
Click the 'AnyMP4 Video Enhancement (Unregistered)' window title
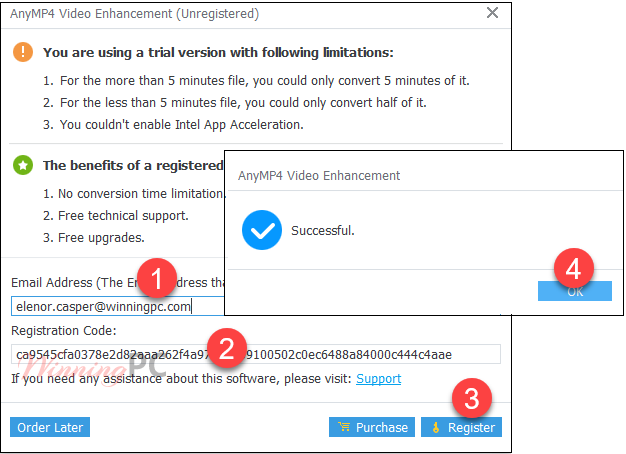click(135, 14)
